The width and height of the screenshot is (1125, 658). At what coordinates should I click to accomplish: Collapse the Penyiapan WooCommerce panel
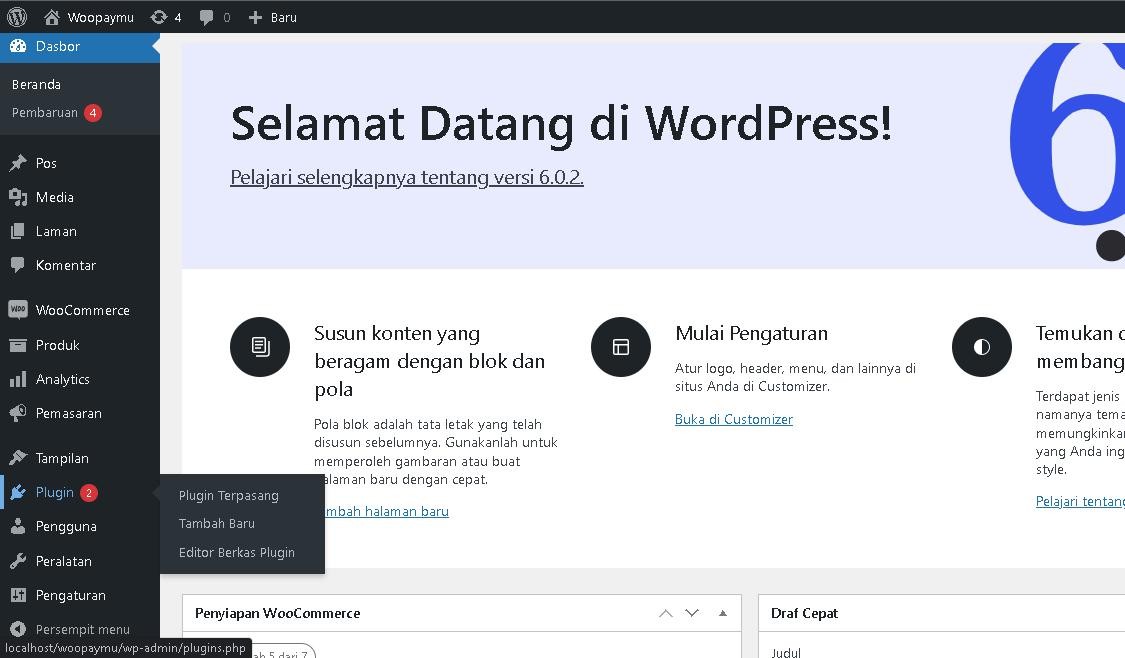pyautogui.click(x=722, y=613)
